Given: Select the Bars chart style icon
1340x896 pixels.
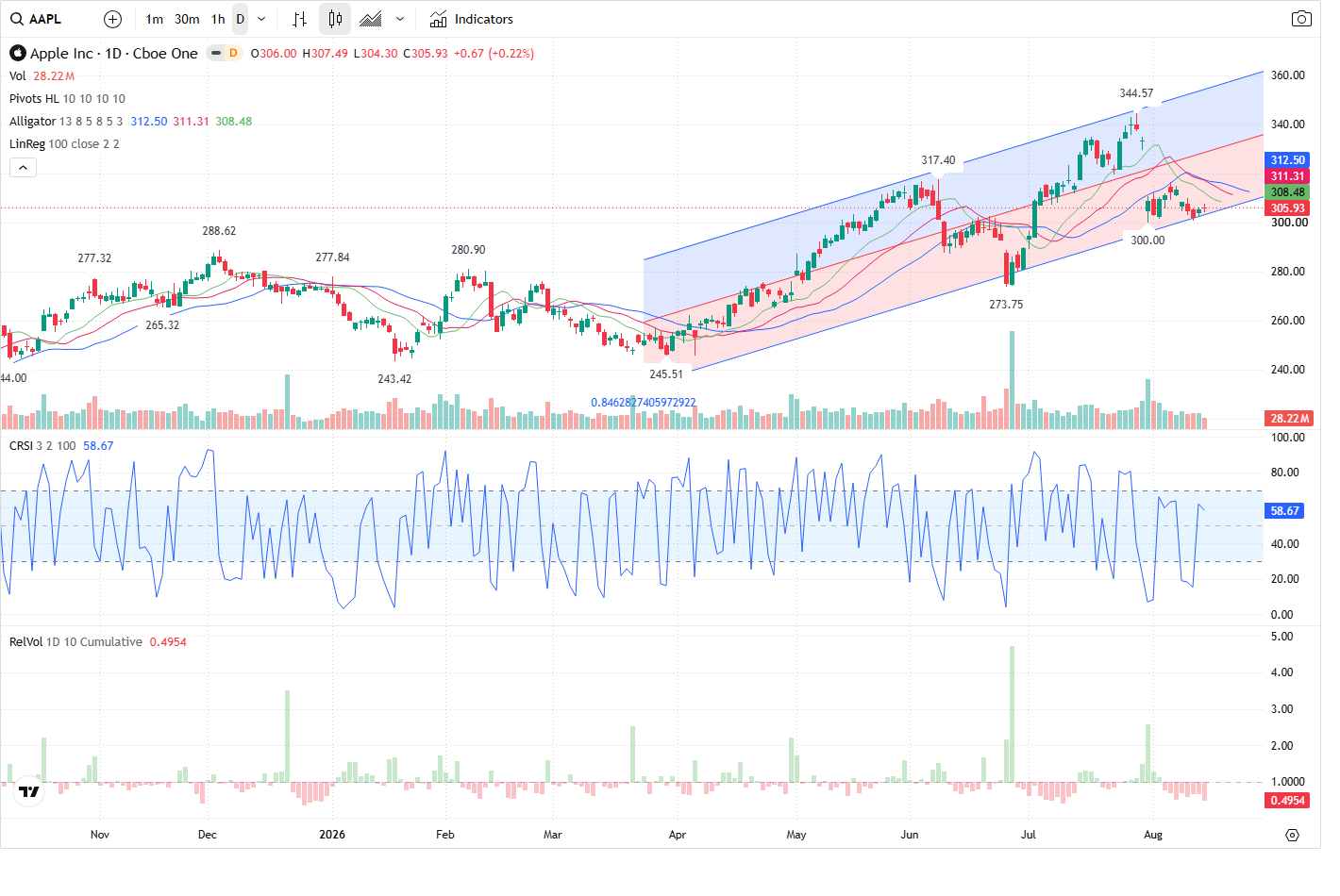Looking at the screenshot, I should 299,19.
